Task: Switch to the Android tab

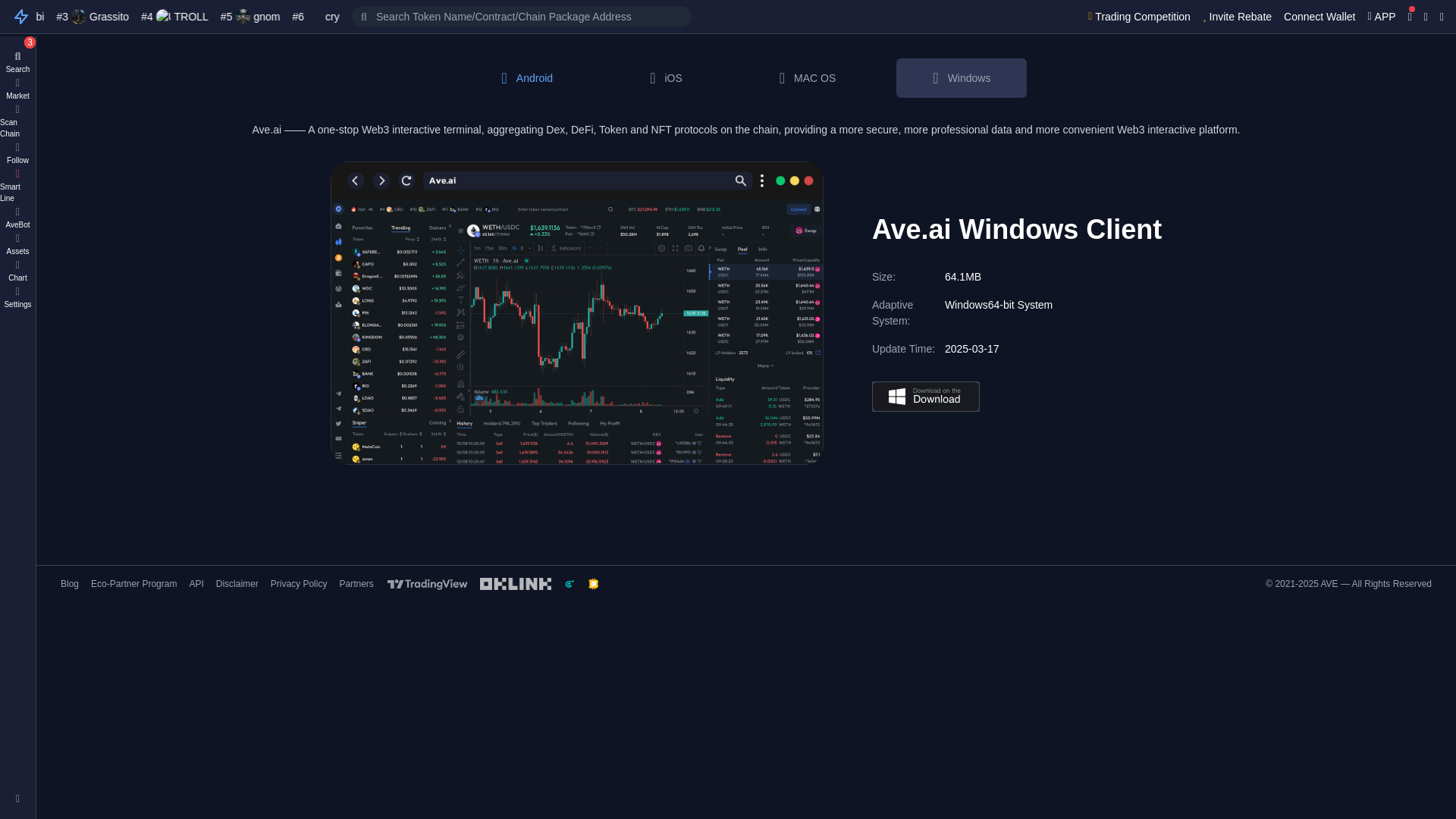Action: pyautogui.click(x=527, y=78)
